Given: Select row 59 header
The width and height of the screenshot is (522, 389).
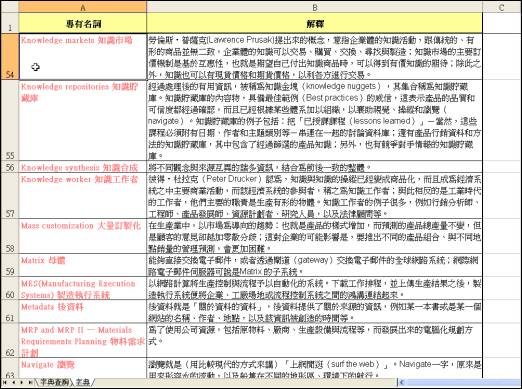Looking at the screenshot, I should coord(10,265).
